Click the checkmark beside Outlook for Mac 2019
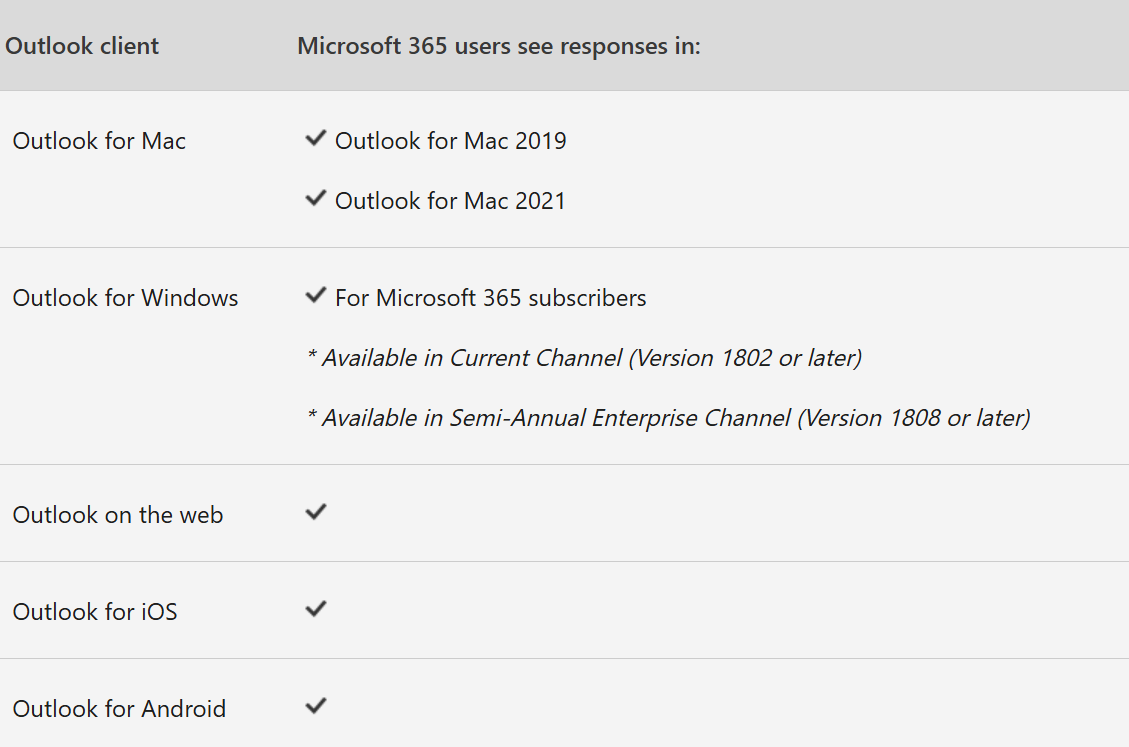This screenshot has width=1129, height=747. pos(315,138)
